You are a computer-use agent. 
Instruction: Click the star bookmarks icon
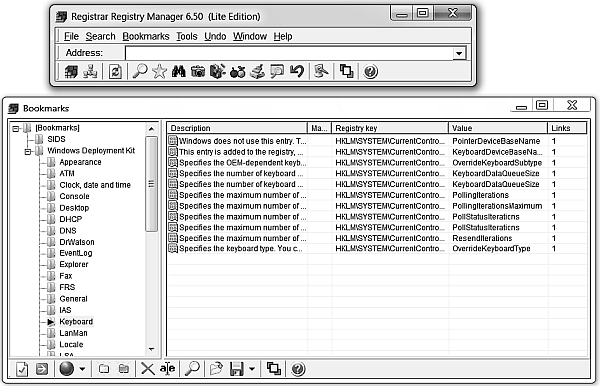[x=159, y=72]
